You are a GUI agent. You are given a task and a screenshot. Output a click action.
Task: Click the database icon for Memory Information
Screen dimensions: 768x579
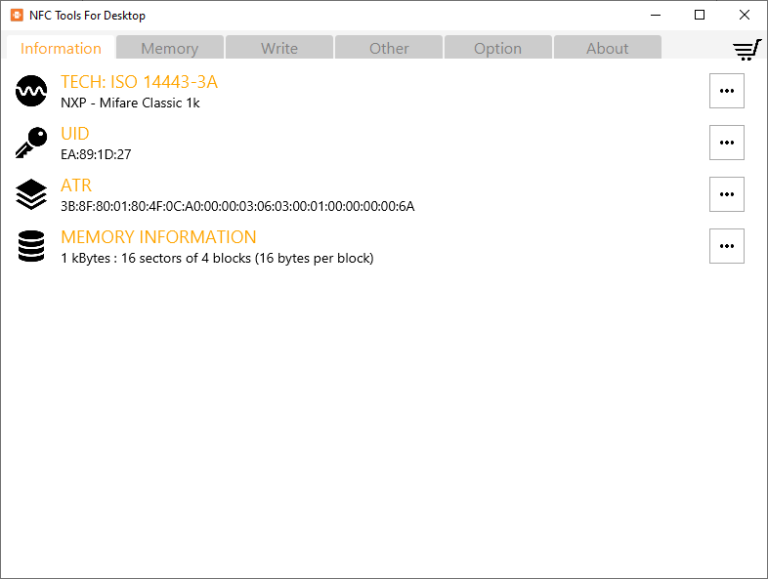coord(31,246)
